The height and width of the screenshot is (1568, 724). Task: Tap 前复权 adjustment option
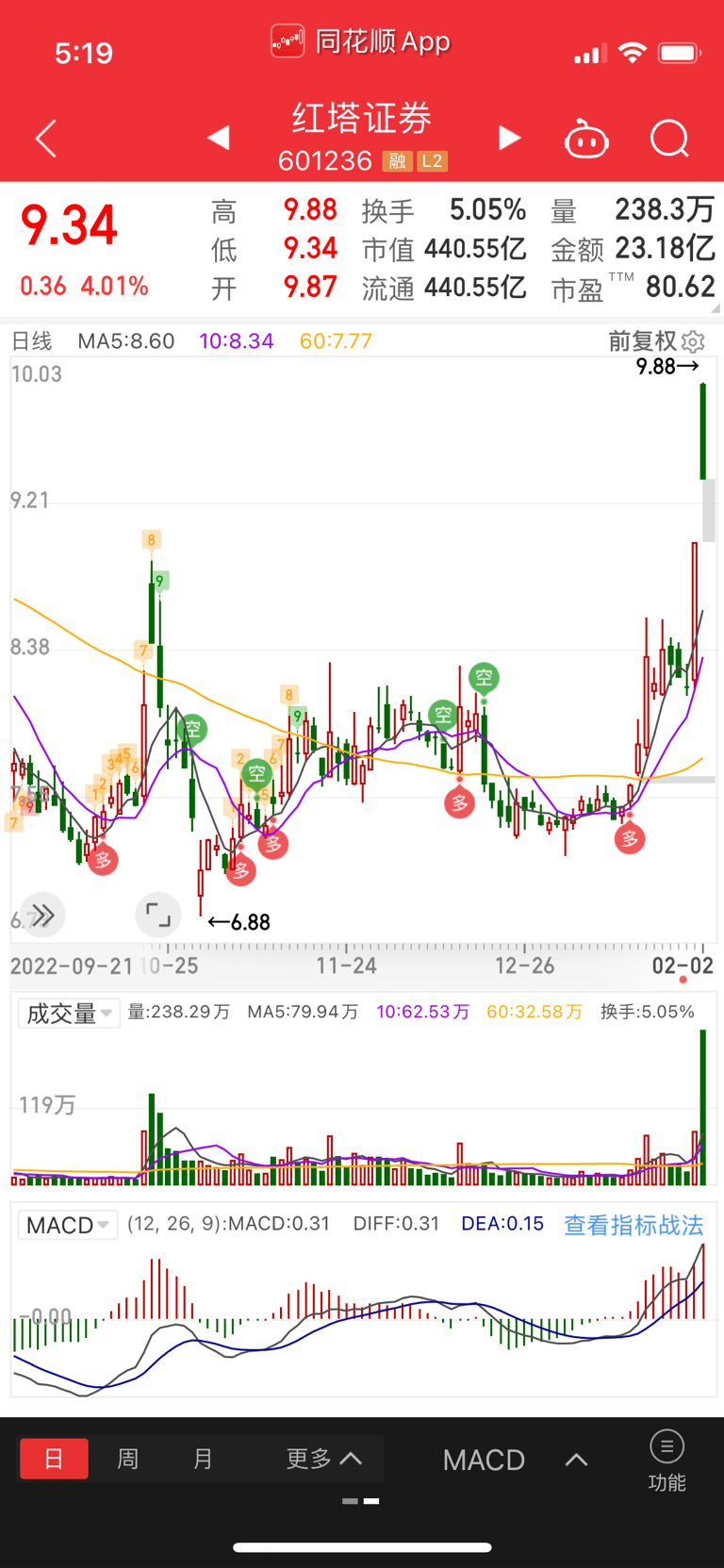pos(642,341)
